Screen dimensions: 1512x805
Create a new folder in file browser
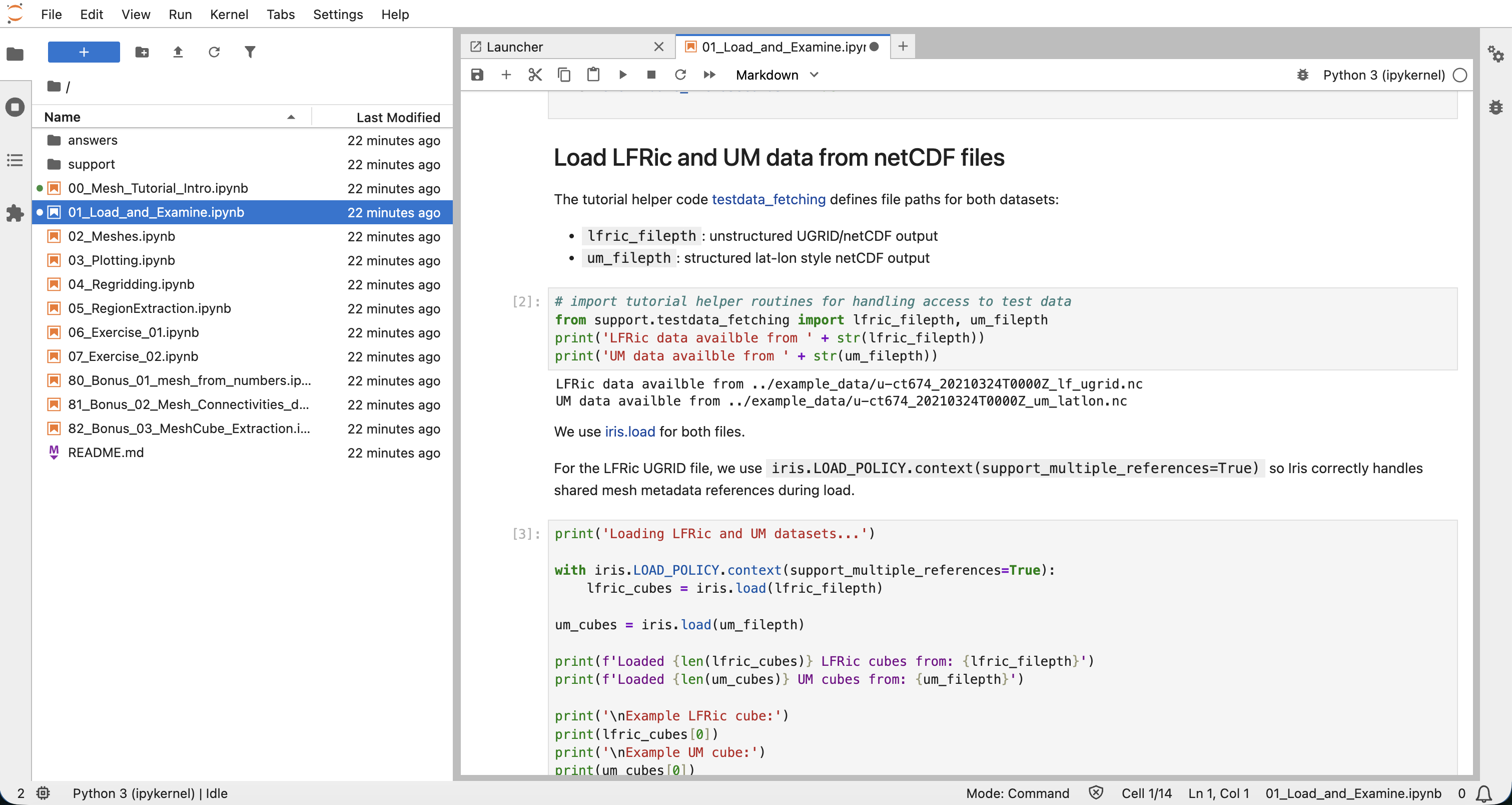coord(142,52)
